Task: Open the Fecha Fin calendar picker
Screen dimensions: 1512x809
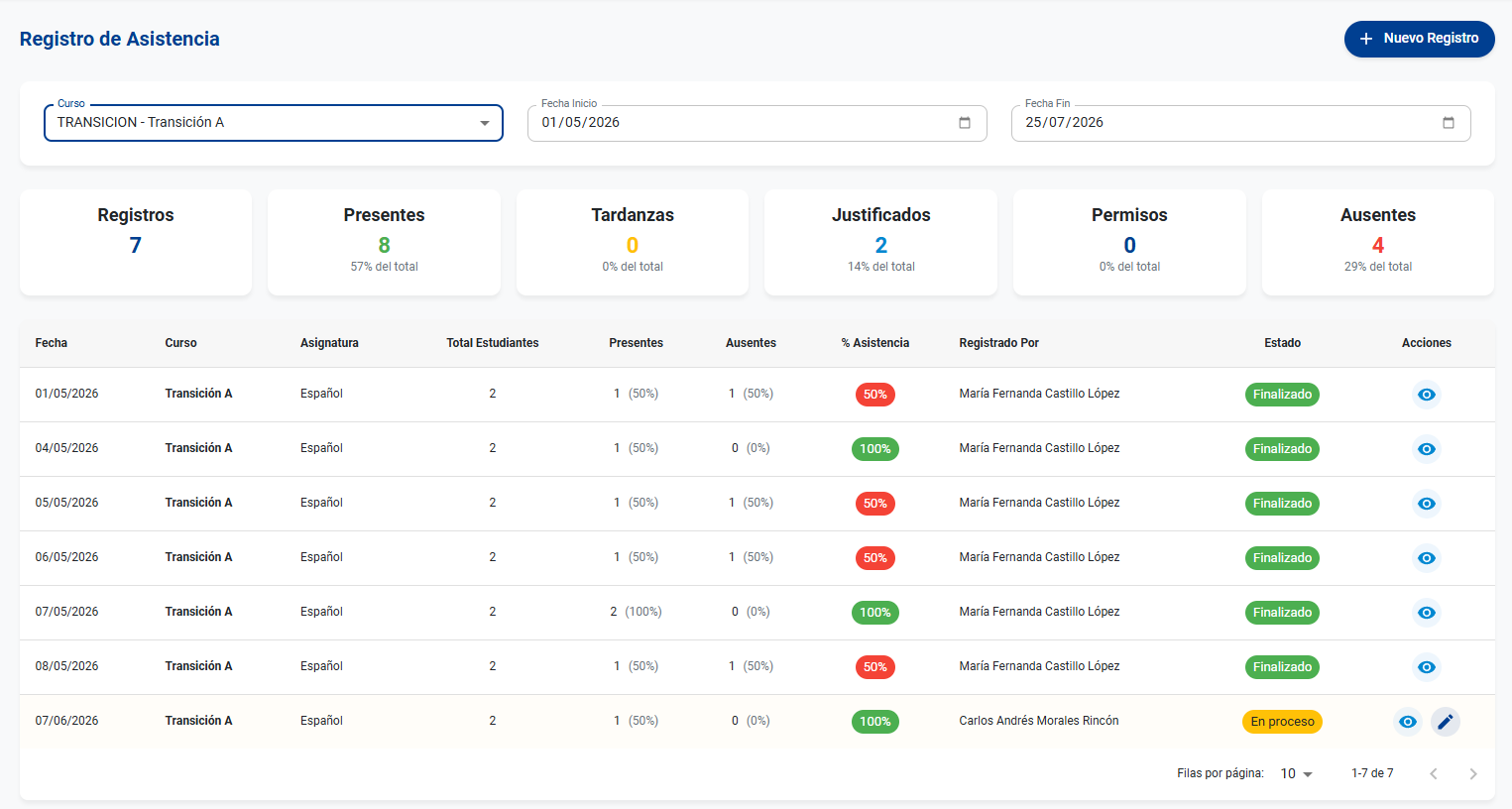Action: pyautogui.click(x=1449, y=123)
